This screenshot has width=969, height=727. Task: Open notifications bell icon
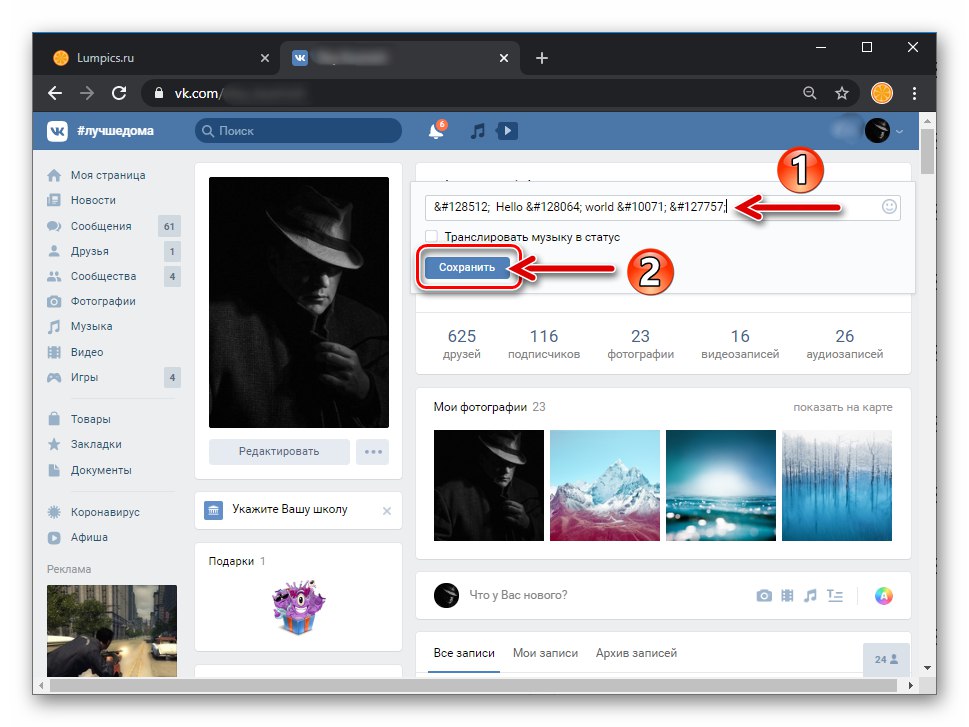436,130
